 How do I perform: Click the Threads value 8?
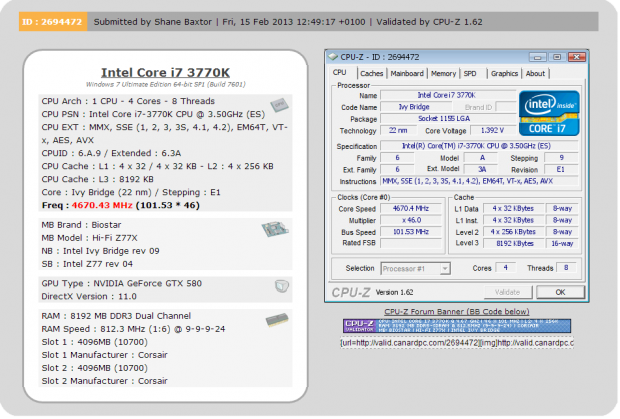pos(566,268)
